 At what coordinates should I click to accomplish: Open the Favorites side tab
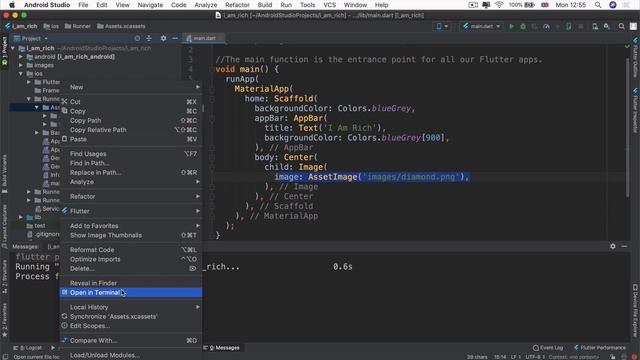4,320
